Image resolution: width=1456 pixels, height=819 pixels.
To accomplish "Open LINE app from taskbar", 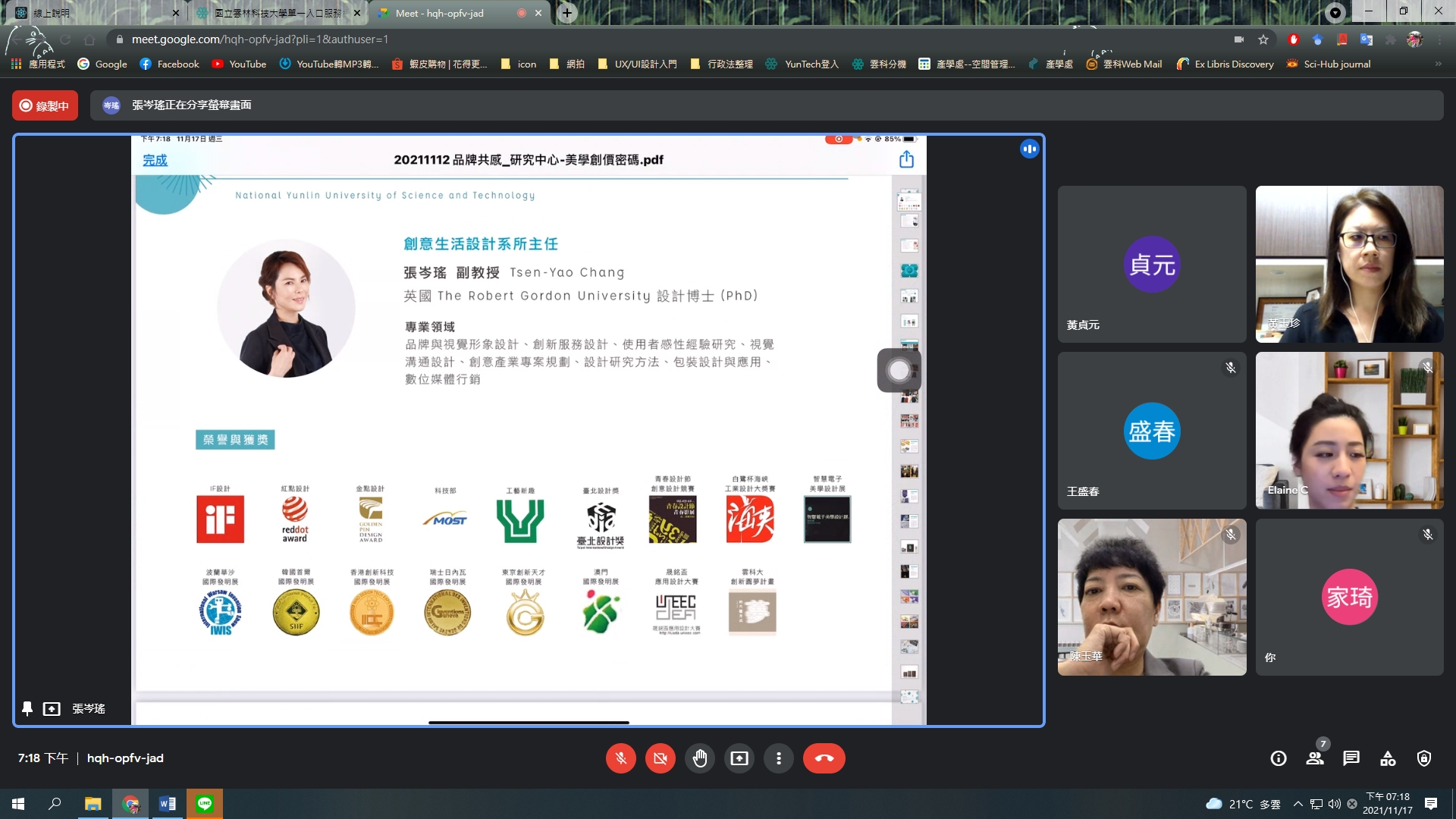I will [x=205, y=804].
